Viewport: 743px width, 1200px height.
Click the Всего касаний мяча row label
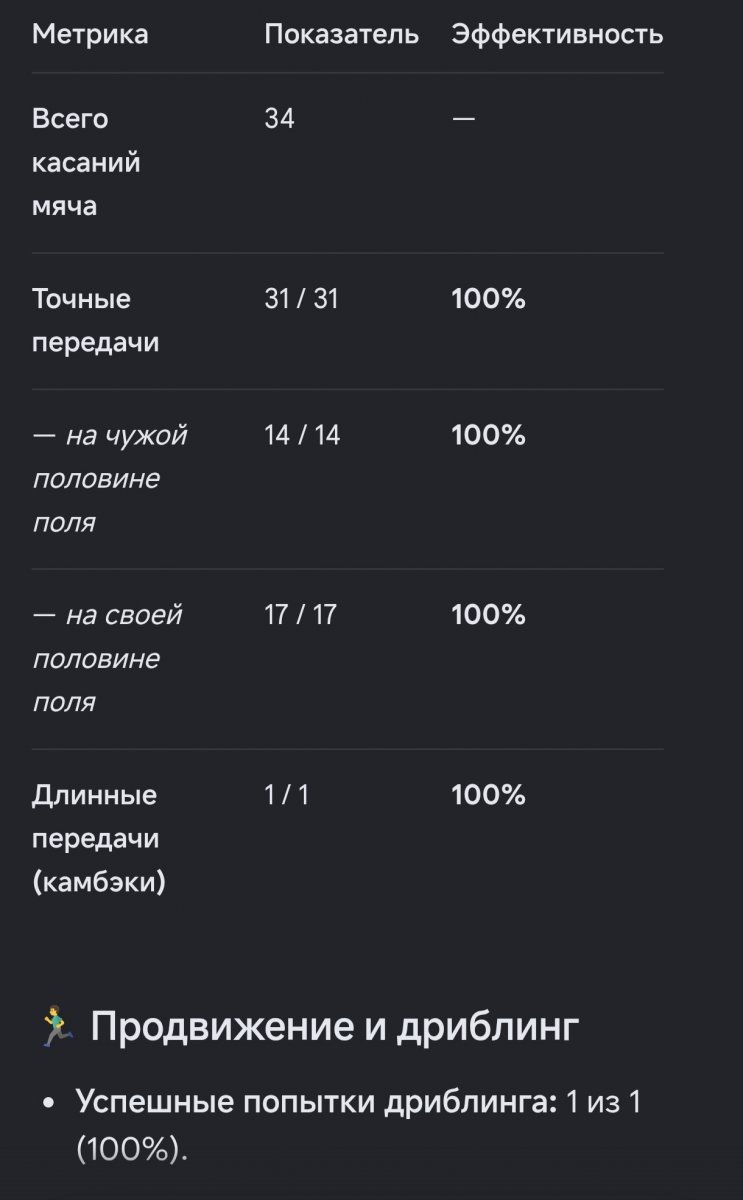click(86, 163)
